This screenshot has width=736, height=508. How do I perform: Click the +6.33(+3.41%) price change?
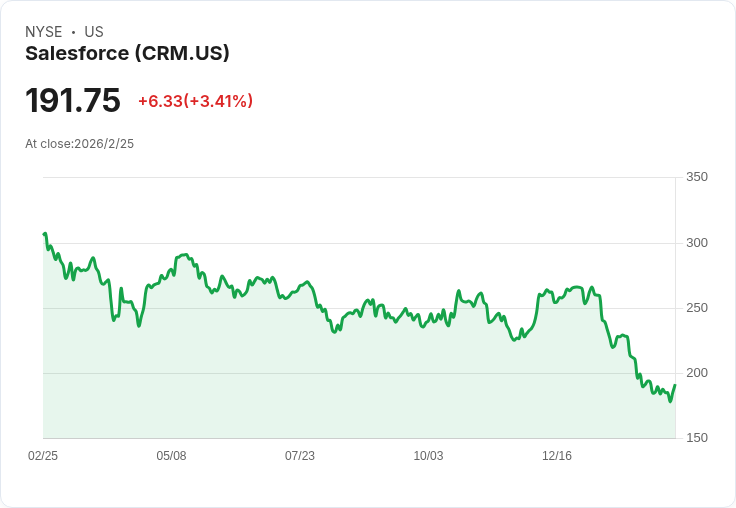tap(195, 101)
